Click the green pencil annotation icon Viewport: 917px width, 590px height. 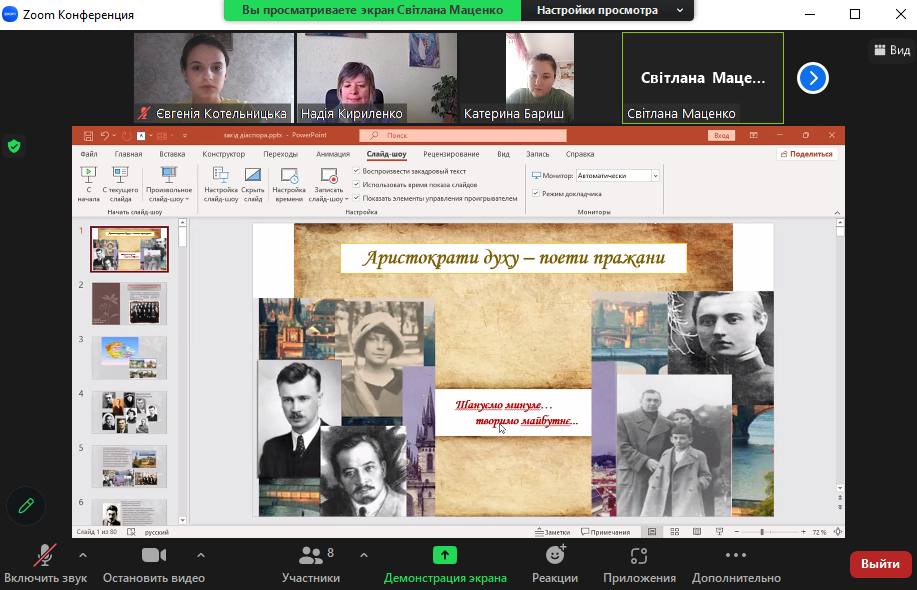click(26, 506)
